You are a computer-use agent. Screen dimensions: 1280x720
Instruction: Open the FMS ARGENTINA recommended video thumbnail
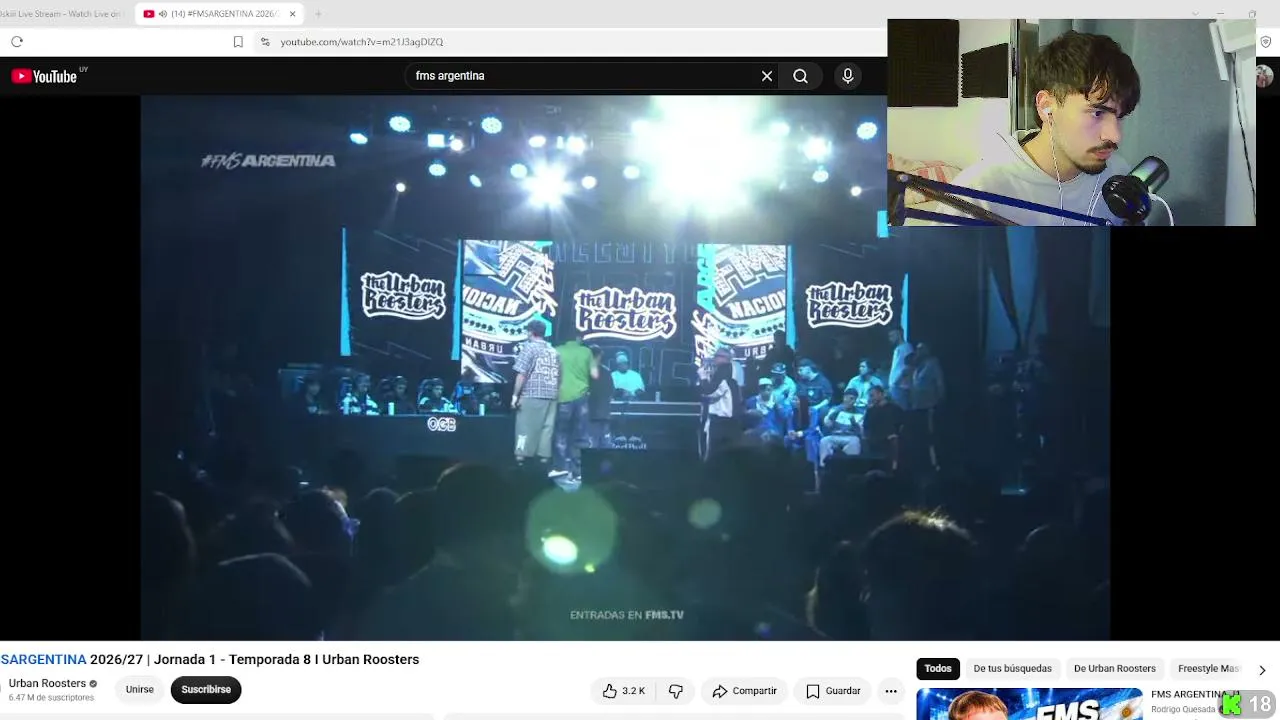[x=1029, y=704]
